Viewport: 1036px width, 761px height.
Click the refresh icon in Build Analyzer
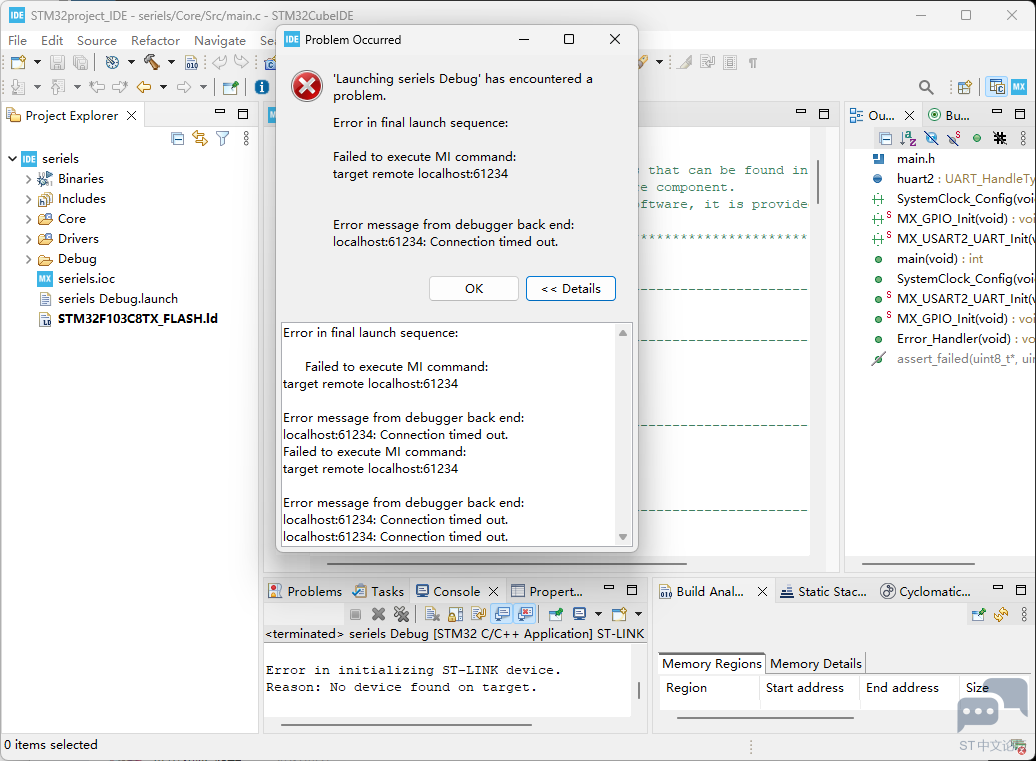1001,614
